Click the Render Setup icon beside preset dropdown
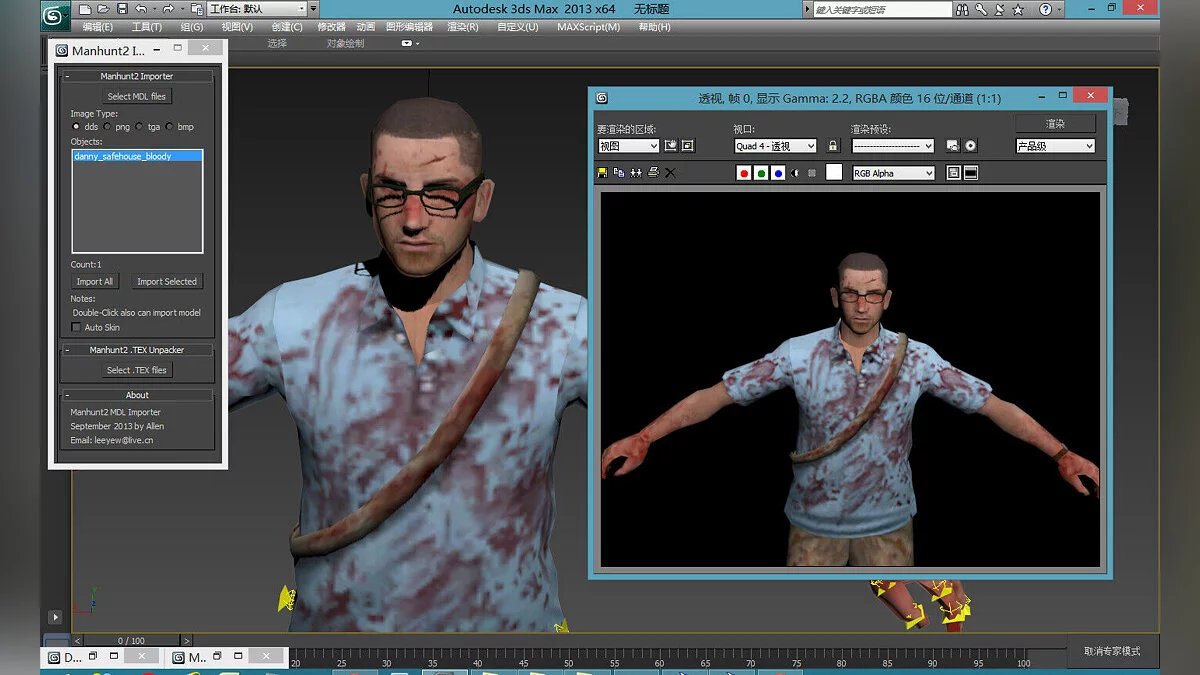This screenshot has height=675, width=1200. click(x=953, y=146)
